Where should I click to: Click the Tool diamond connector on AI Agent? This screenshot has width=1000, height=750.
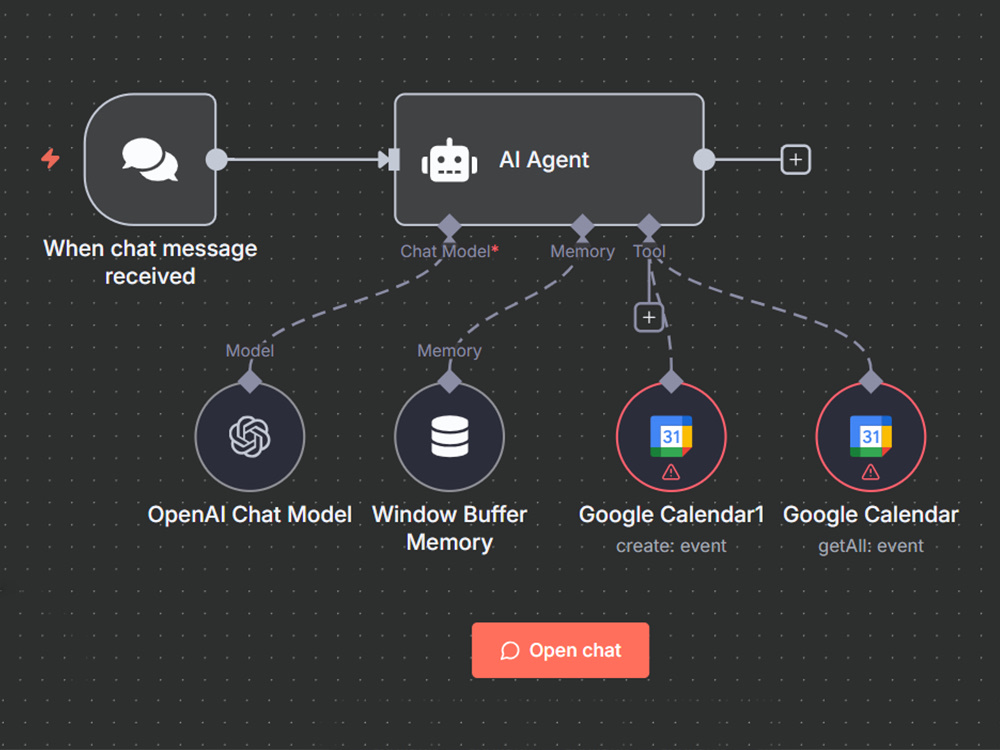pos(649,226)
